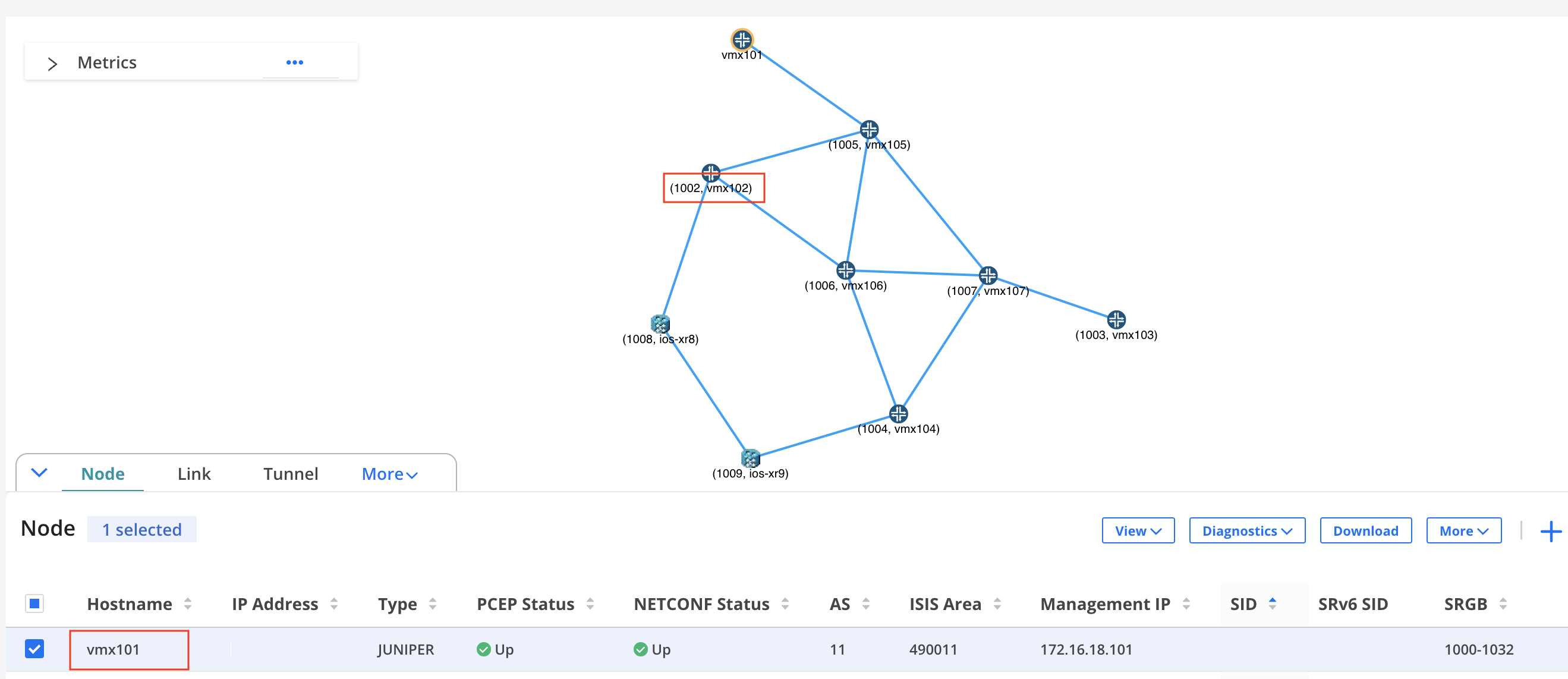Toggle the select-all header checkbox
The image size is (1568, 679).
pyautogui.click(x=34, y=603)
